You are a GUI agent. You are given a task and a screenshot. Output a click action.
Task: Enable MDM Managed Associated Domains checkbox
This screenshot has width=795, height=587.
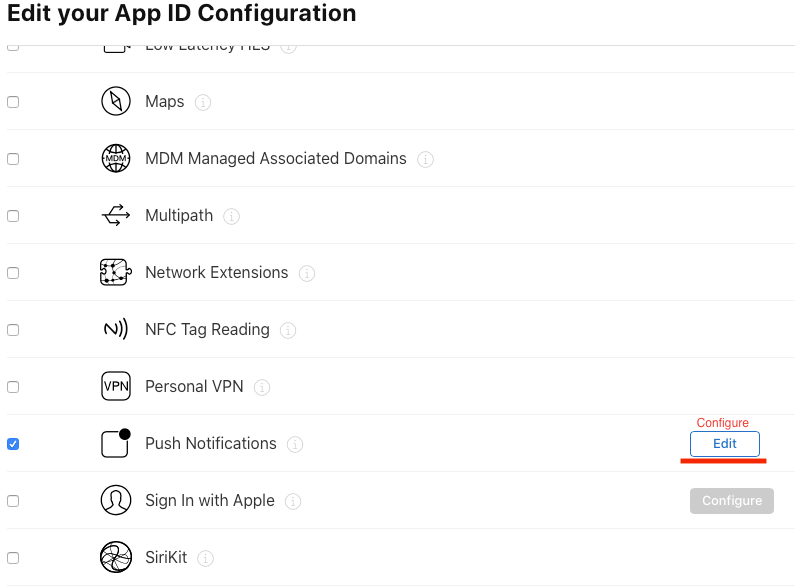point(13,159)
